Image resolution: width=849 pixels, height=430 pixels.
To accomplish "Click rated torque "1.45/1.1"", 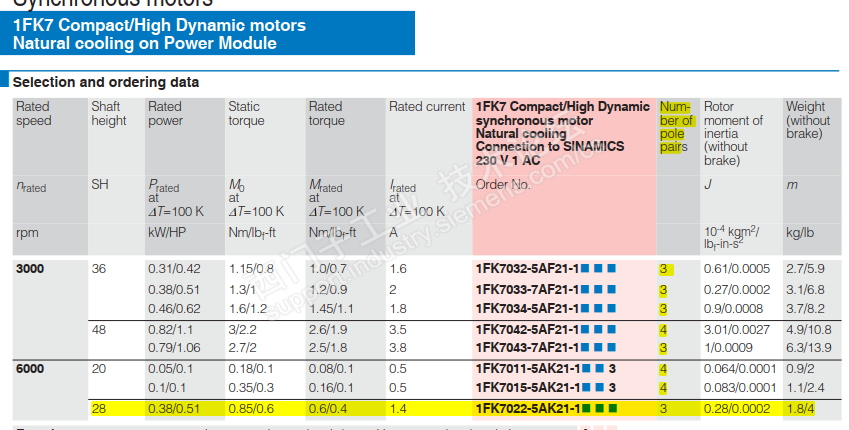I will [331, 309].
